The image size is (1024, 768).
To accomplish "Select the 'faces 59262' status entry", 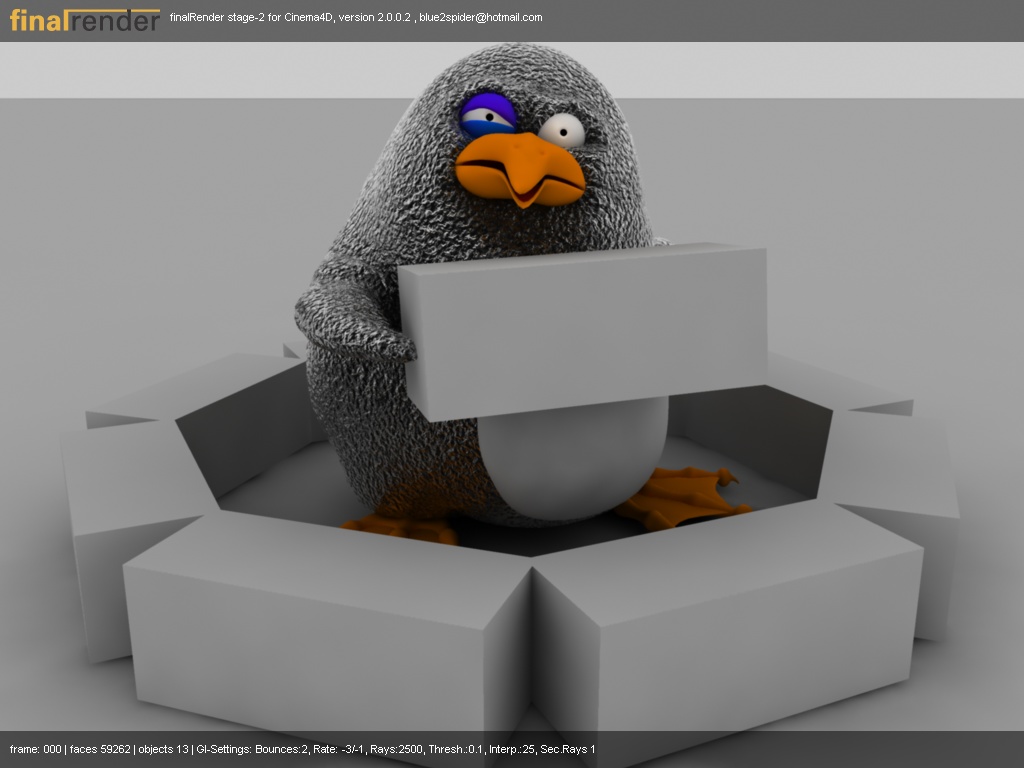I will click(x=100, y=749).
